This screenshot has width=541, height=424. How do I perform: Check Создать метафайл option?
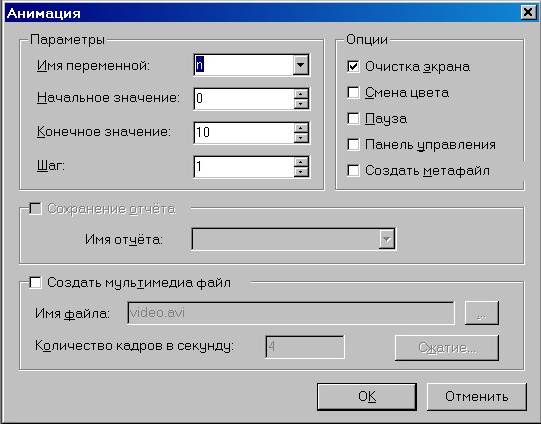point(353,170)
